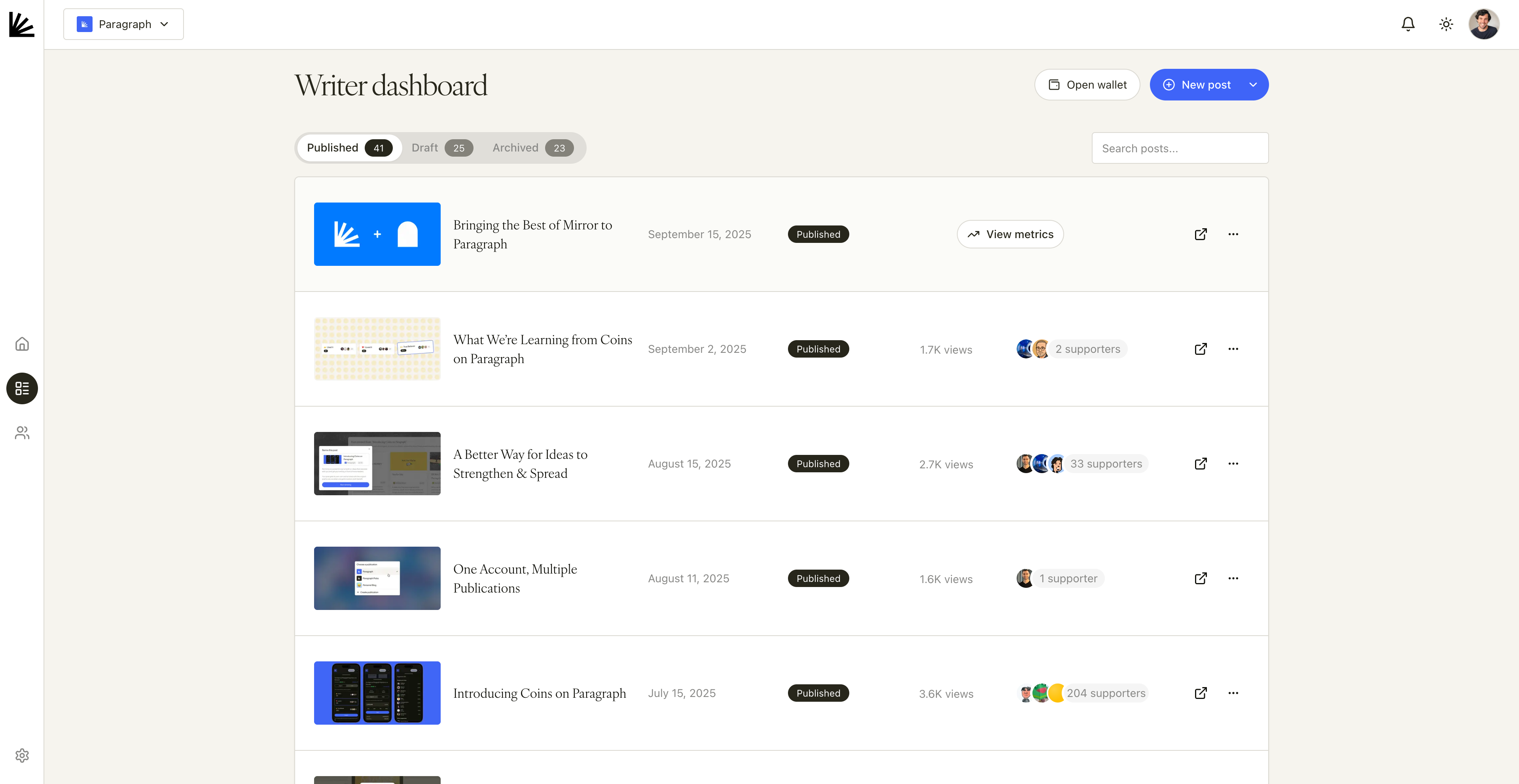Open the notifications bell
1519x784 pixels.
click(x=1407, y=24)
